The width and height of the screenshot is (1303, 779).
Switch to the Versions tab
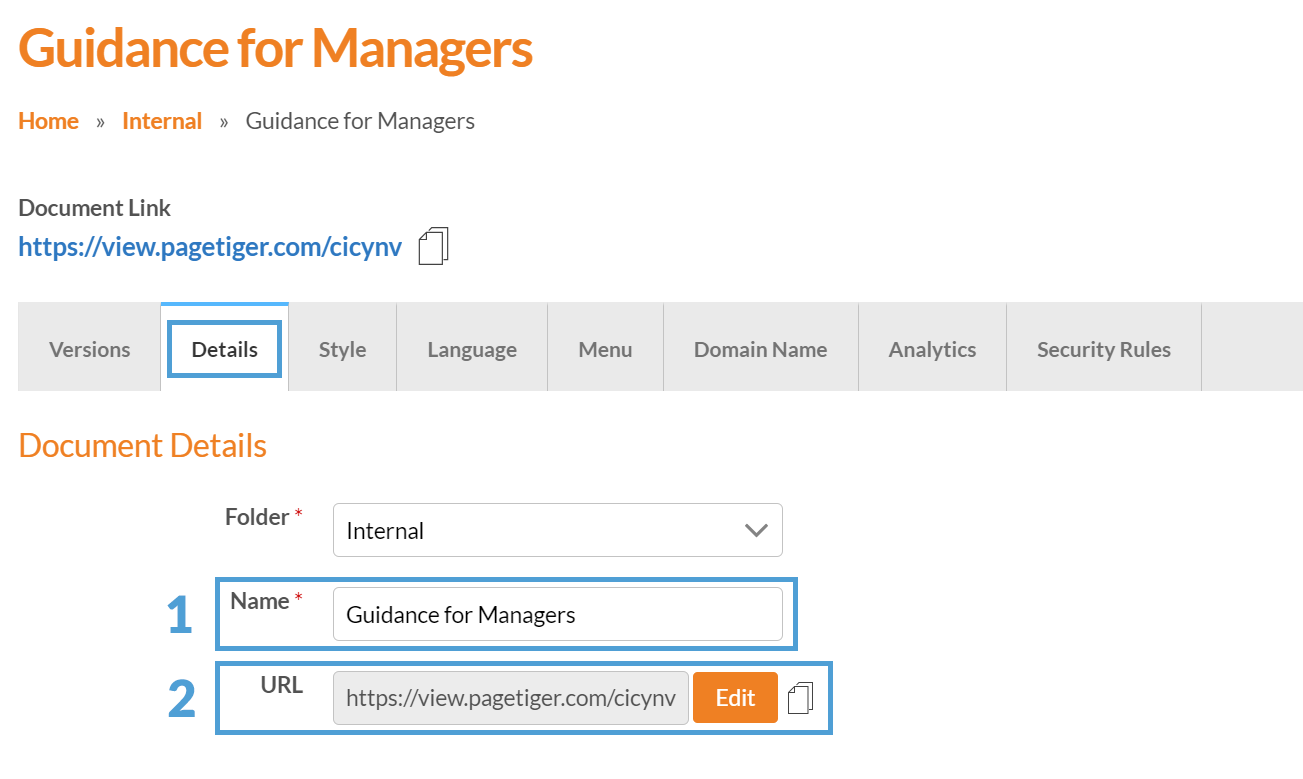tap(89, 349)
